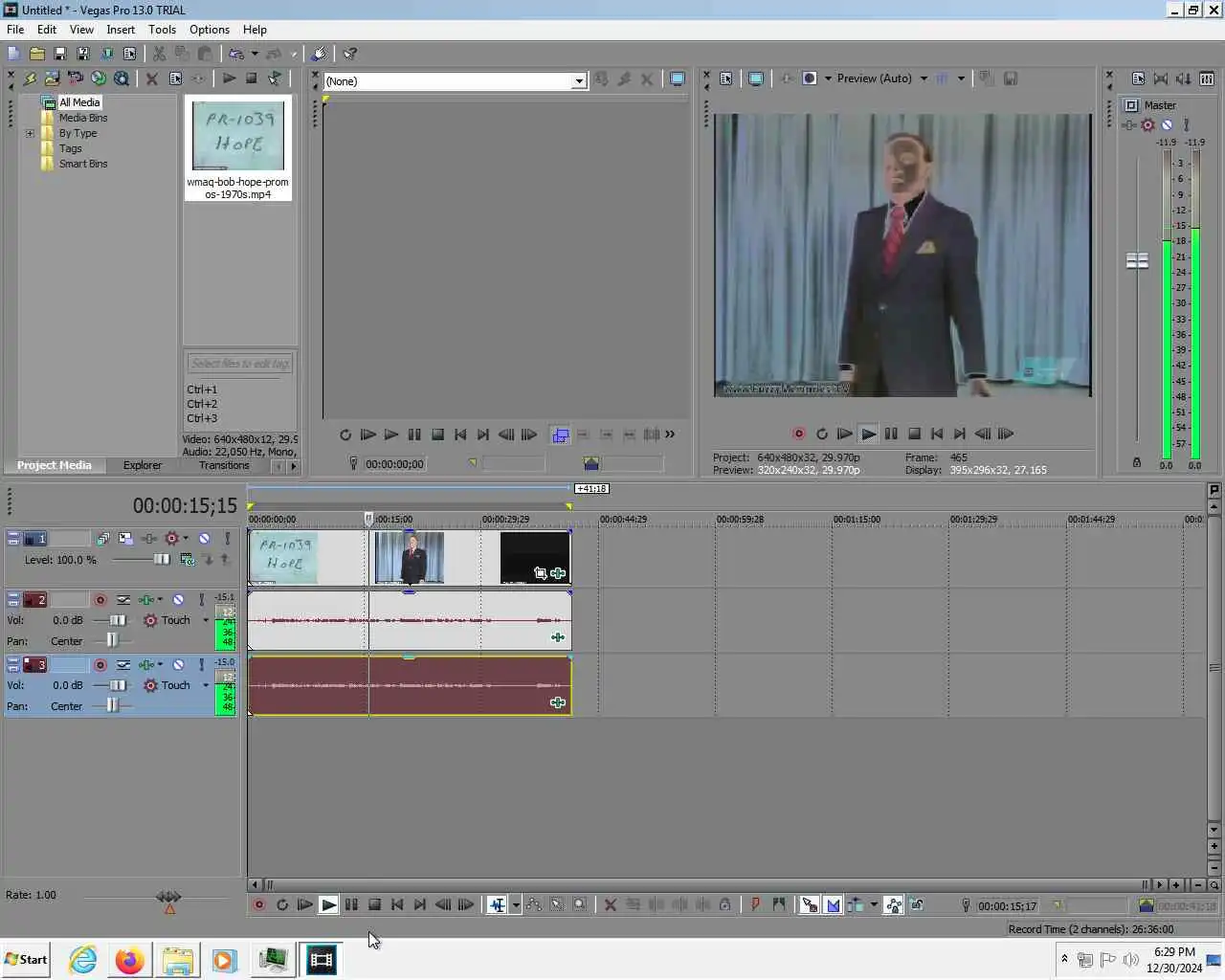Click the Master volume fader
1225x980 pixels.
click(1137, 260)
